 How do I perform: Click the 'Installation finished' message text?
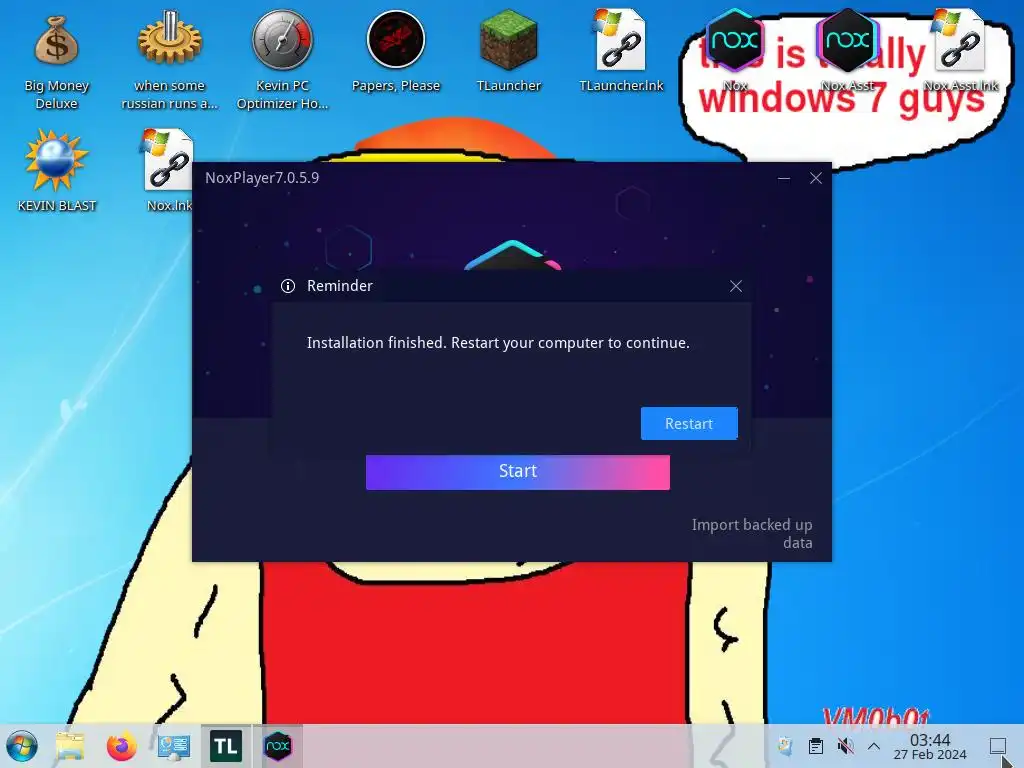(x=498, y=343)
